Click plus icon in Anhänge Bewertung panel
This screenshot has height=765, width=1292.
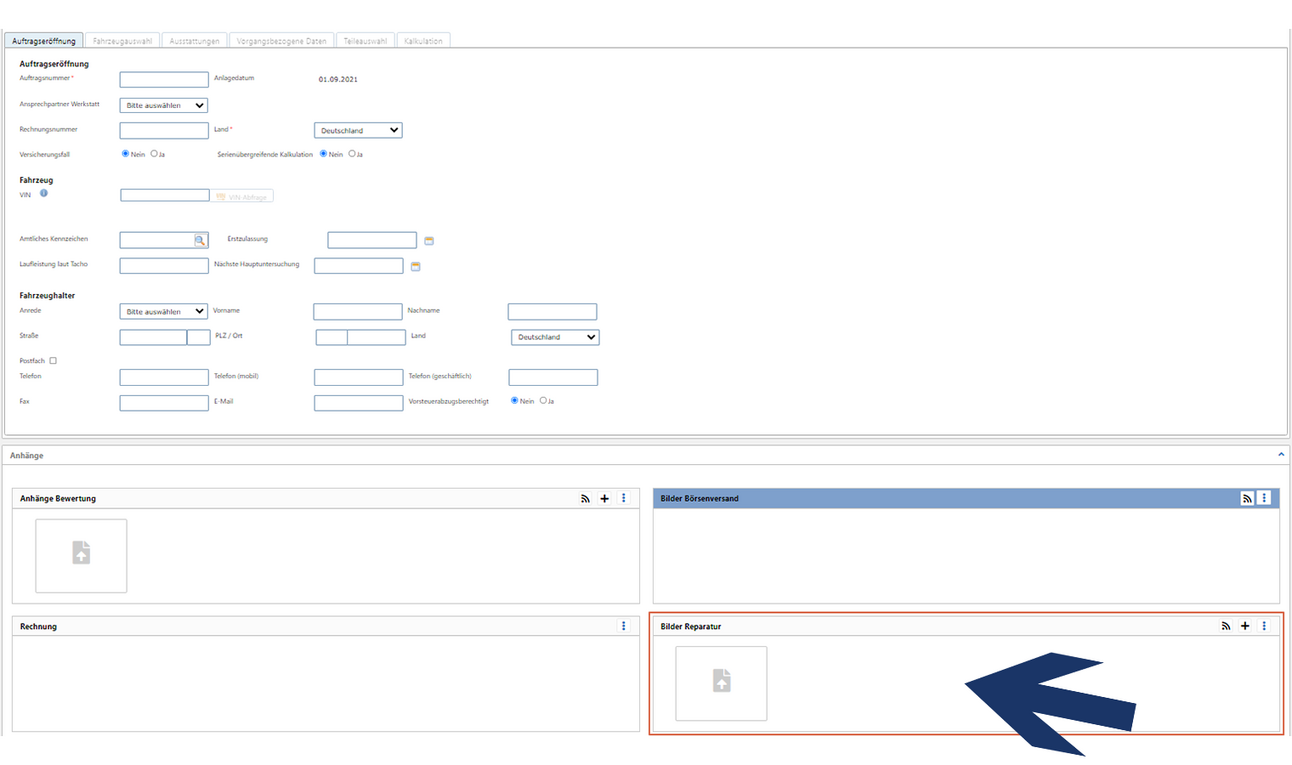click(x=604, y=498)
